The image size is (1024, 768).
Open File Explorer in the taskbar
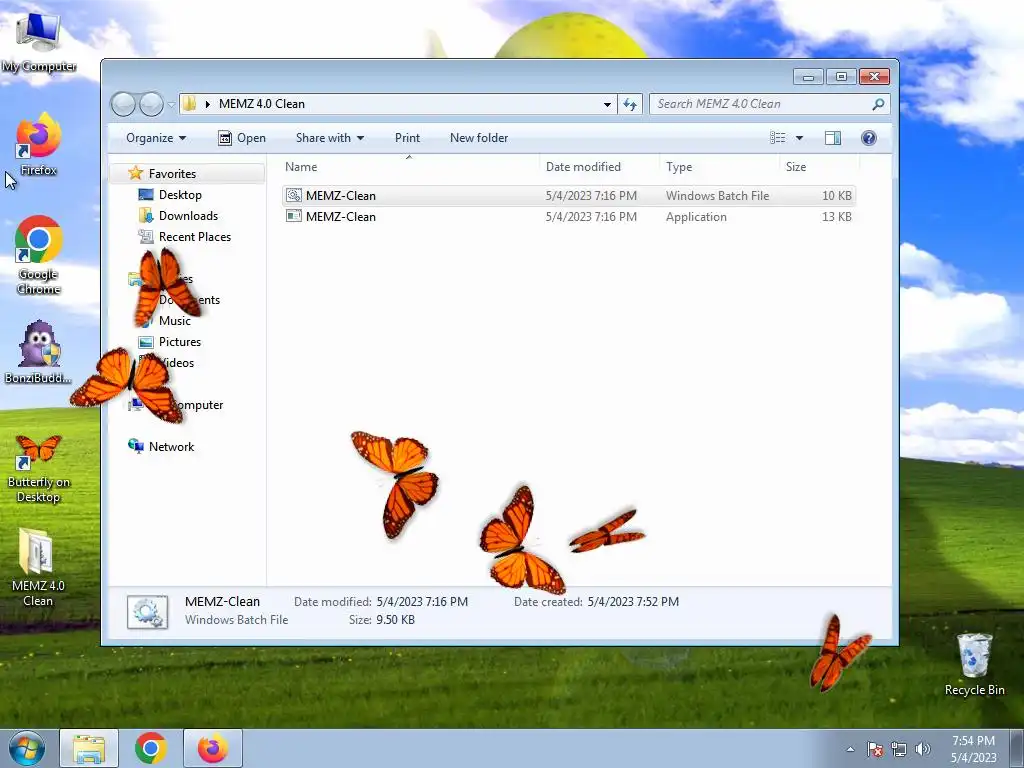coord(89,748)
